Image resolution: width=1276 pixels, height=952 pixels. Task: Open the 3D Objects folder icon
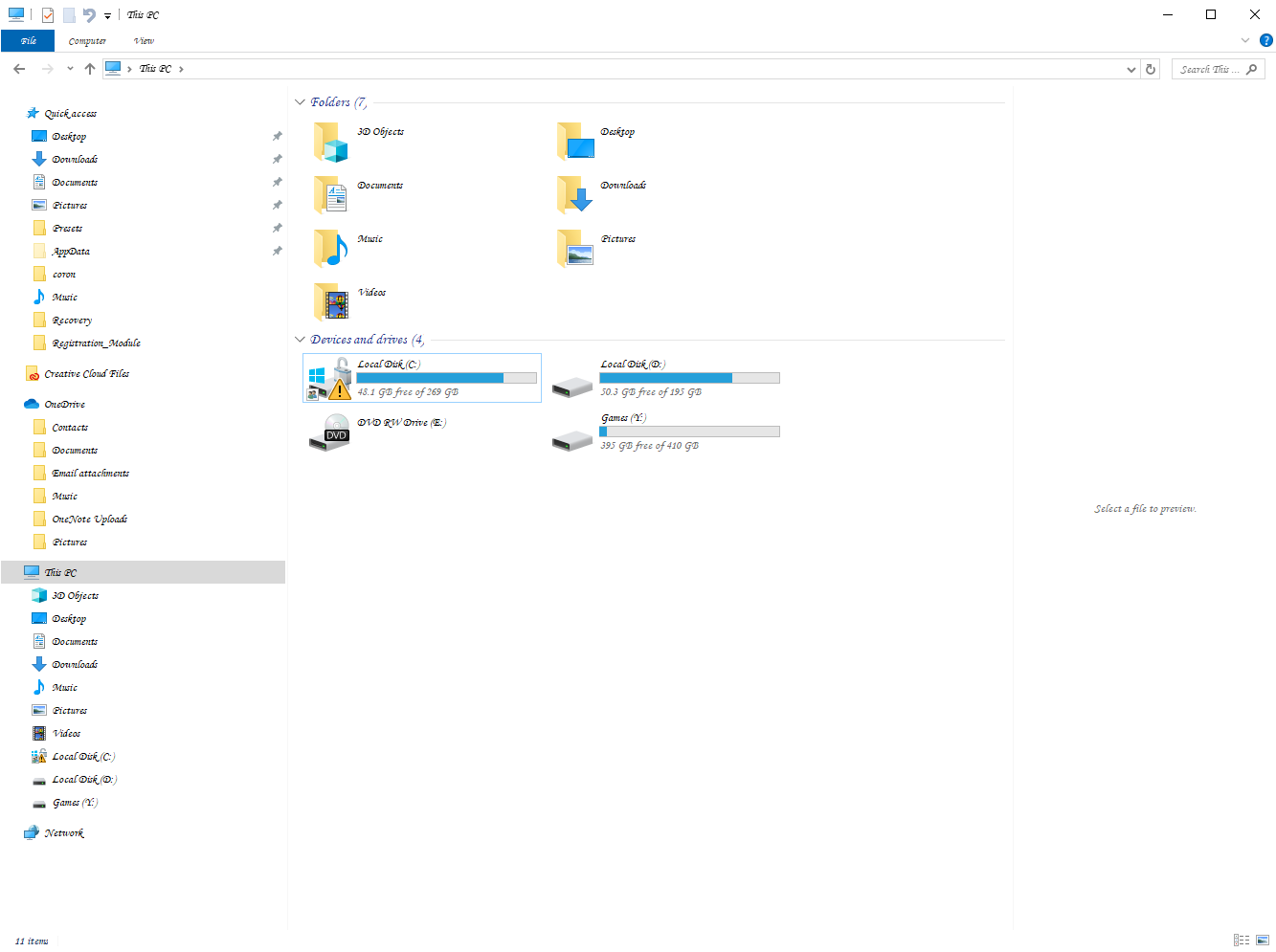point(331,142)
